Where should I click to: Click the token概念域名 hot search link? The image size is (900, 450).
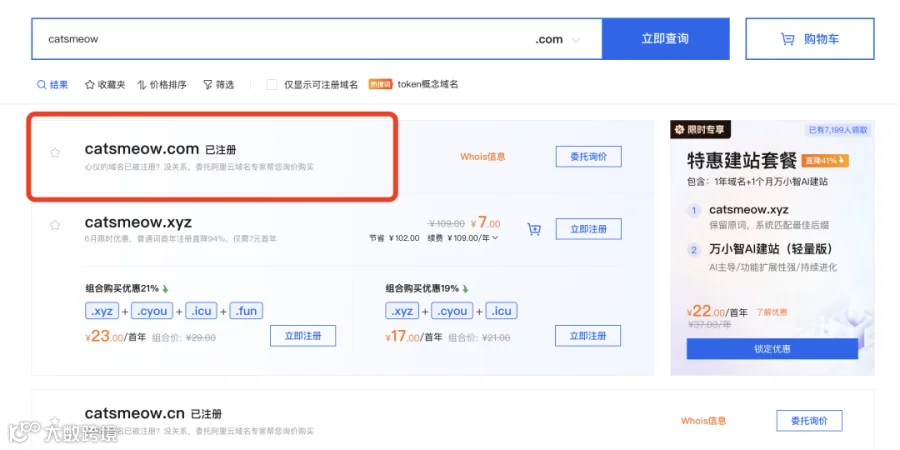[x=428, y=84]
